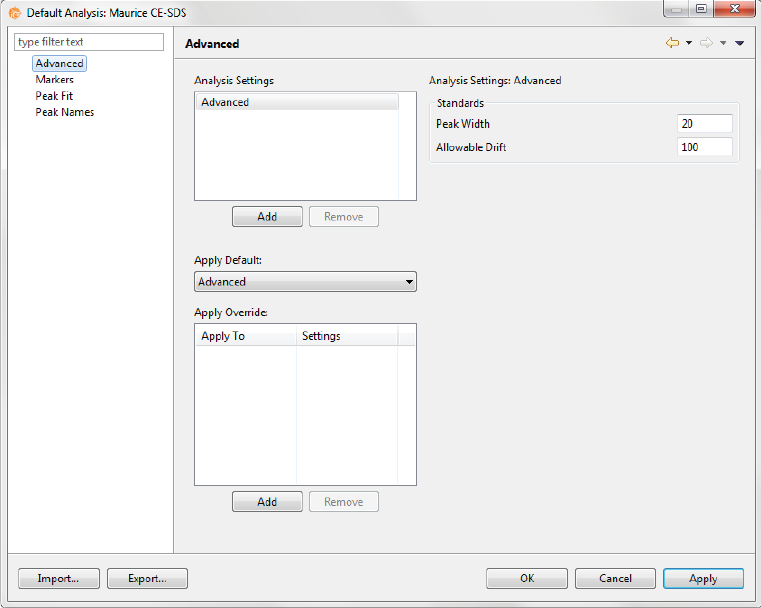
Task: Edit the Allowable Drift value field
Action: point(705,147)
